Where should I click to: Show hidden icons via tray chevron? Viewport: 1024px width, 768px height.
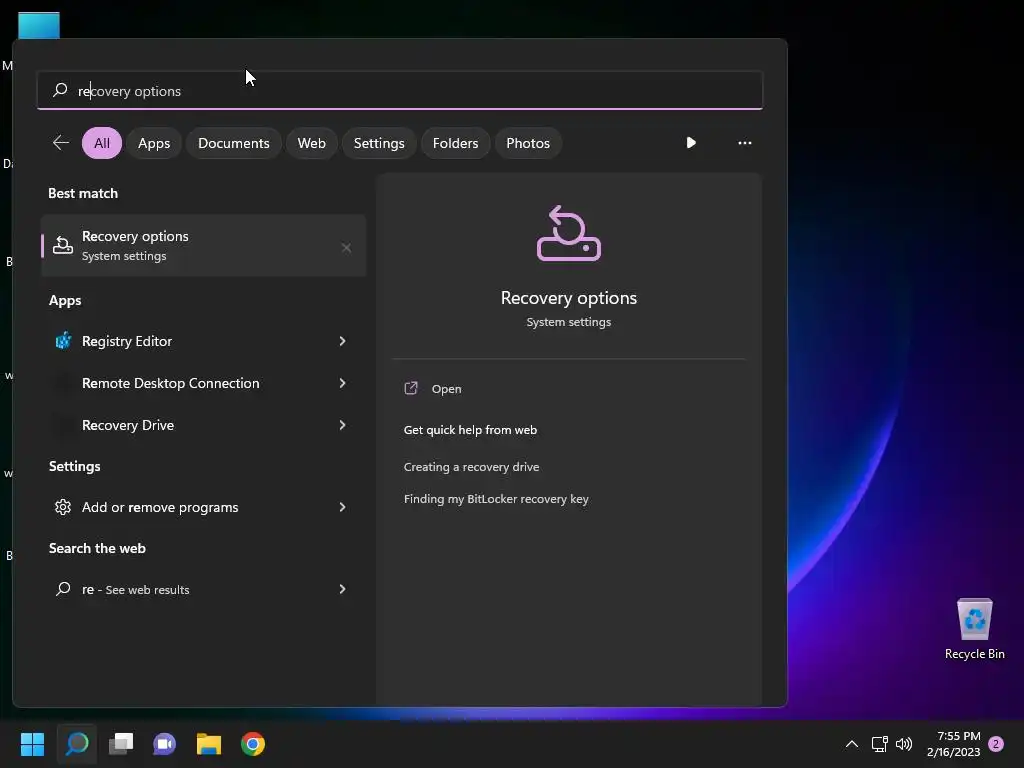tap(852, 744)
